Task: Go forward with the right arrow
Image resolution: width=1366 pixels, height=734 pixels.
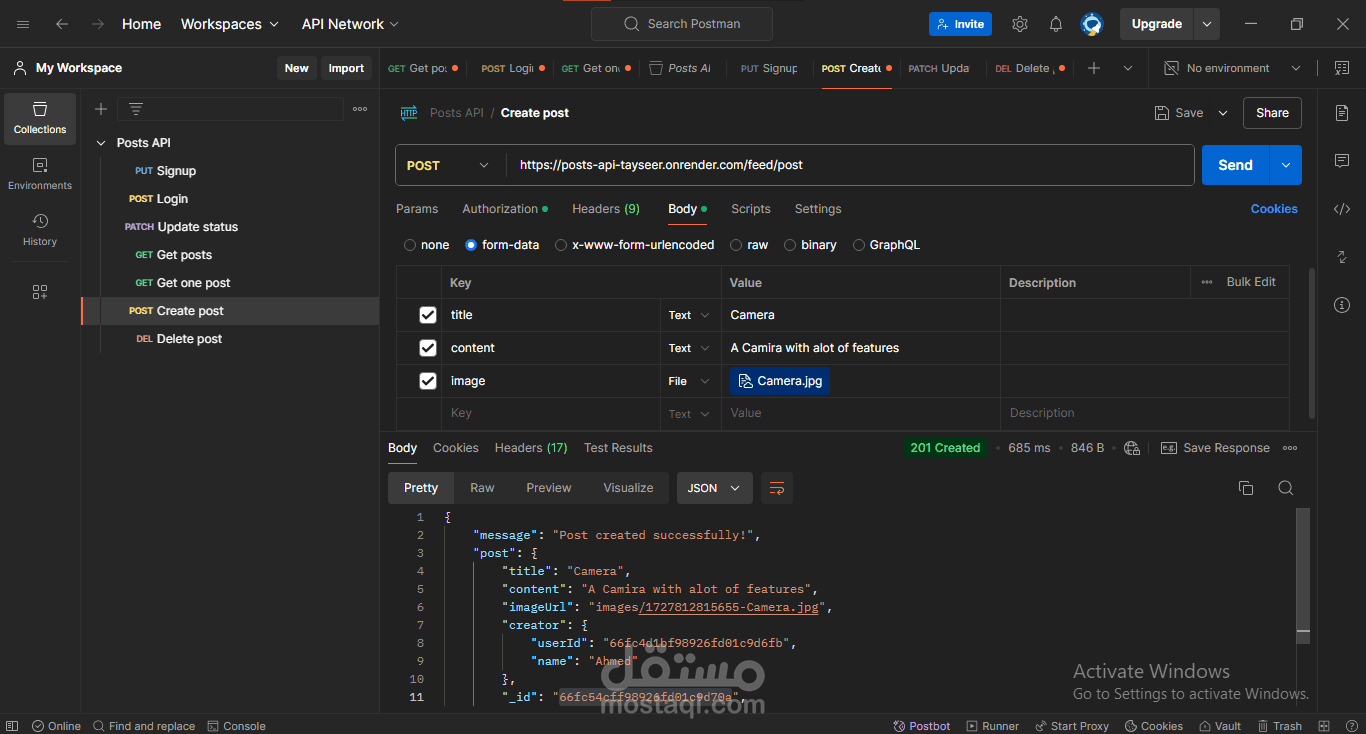Action: point(97,24)
